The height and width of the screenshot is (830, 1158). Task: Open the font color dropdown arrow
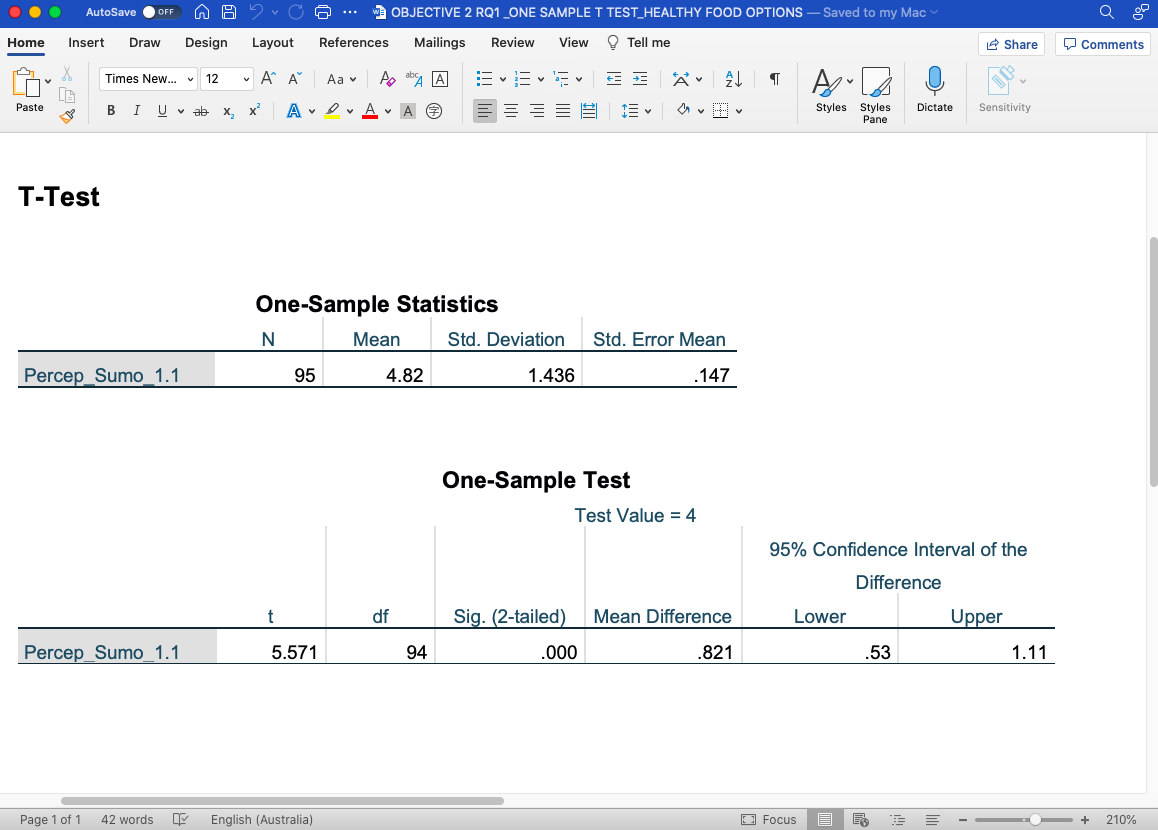pos(388,112)
